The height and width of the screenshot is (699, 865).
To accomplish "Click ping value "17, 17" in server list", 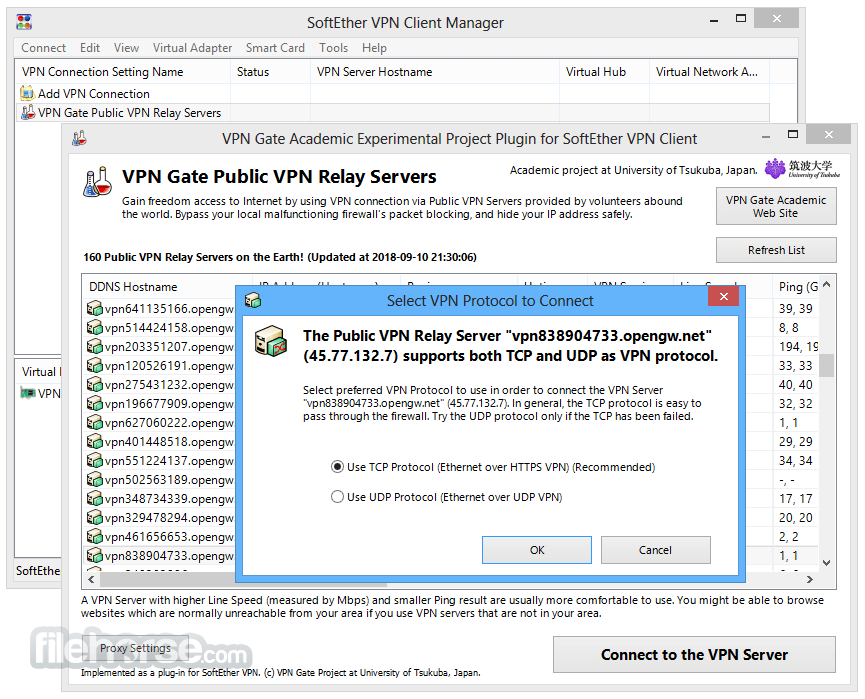I will coord(795,499).
